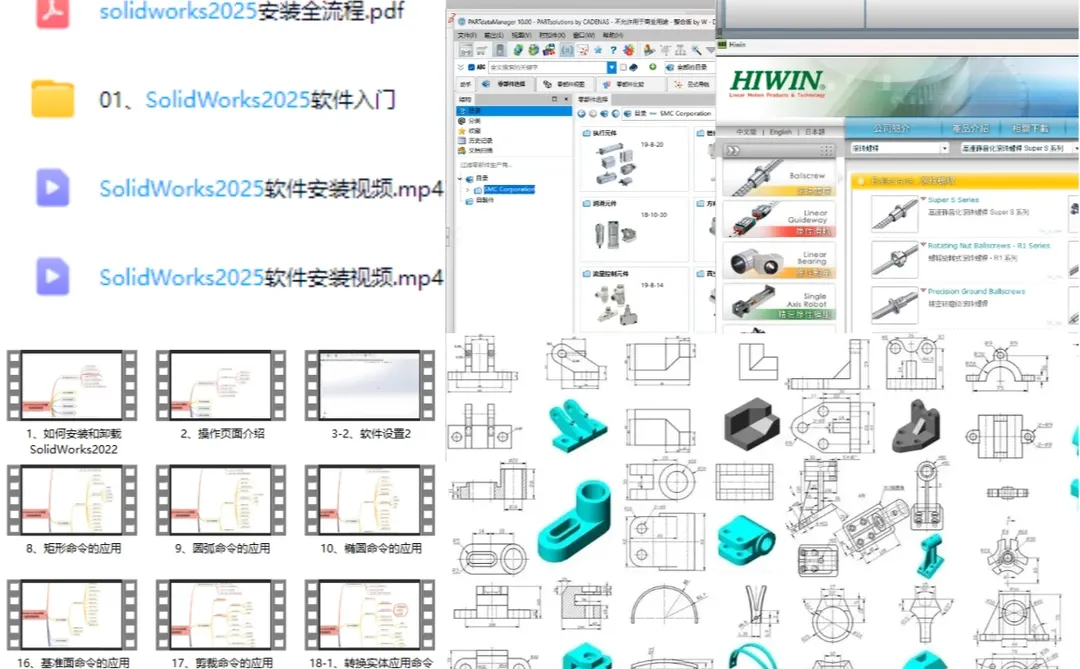
Task: Click the double-chevron icon left of ABC checkbox
Action: coord(461,67)
